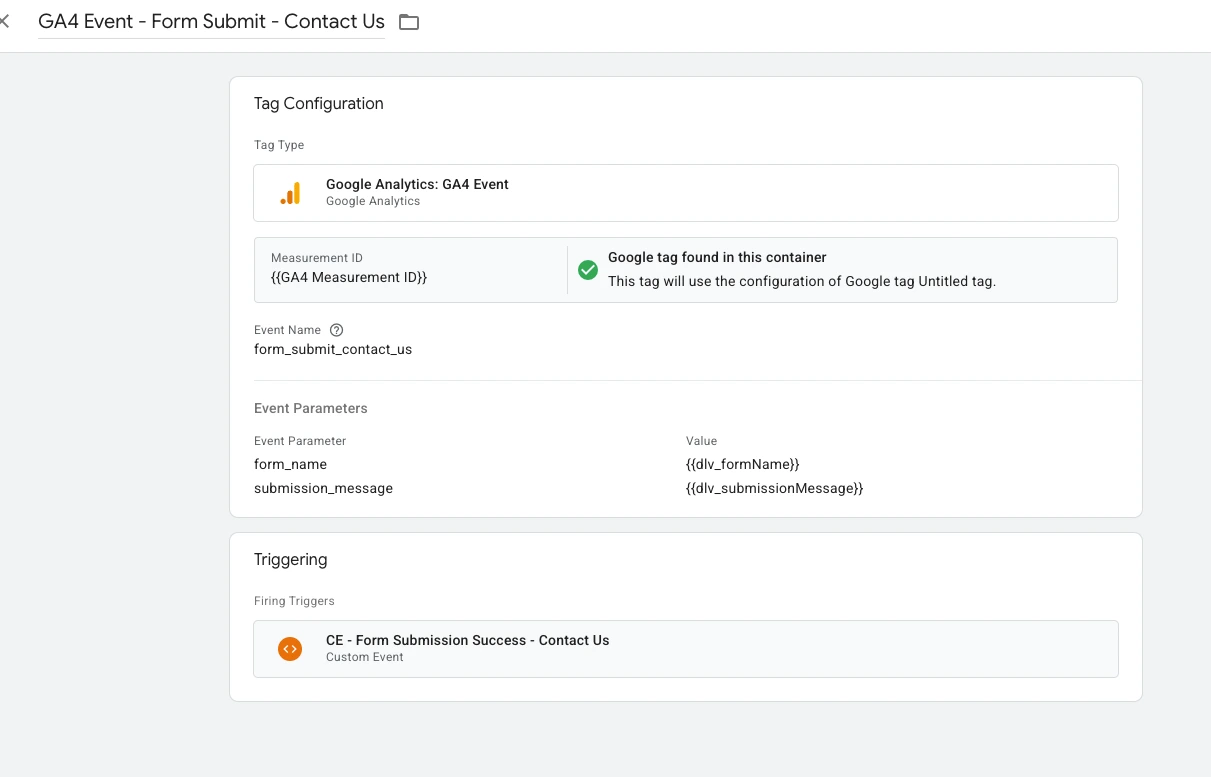Click the event name form_submit_contact_us
Viewport: 1211px width, 777px height.
tap(333, 350)
